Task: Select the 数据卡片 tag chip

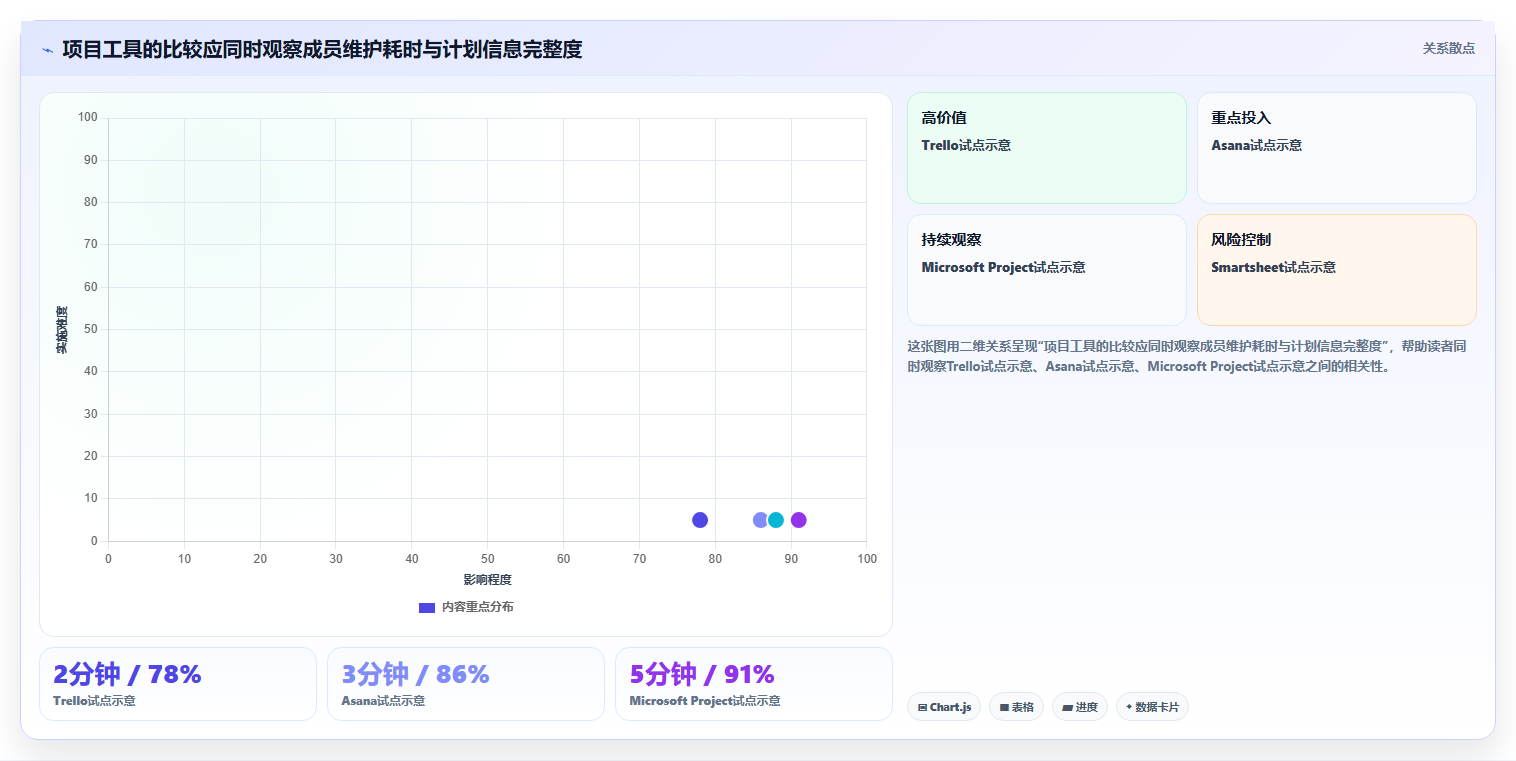Action: (1152, 707)
